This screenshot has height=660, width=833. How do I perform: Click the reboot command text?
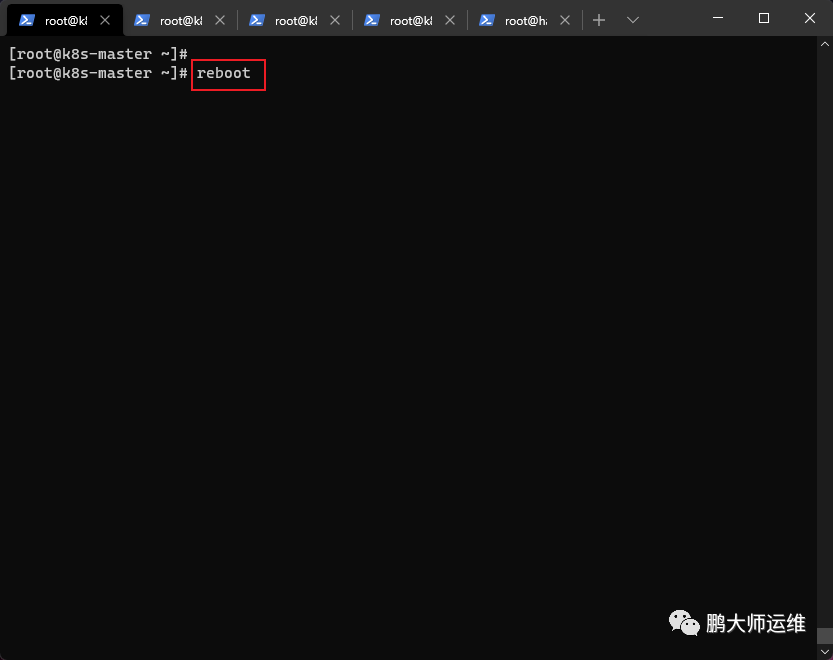(x=224, y=73)
